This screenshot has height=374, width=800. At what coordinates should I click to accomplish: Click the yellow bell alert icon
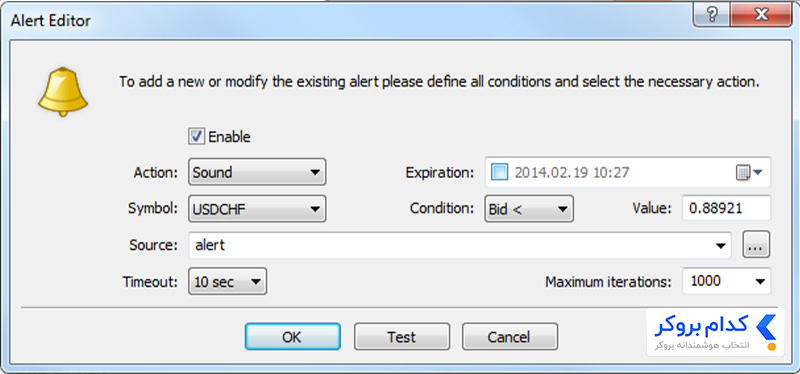63,92
